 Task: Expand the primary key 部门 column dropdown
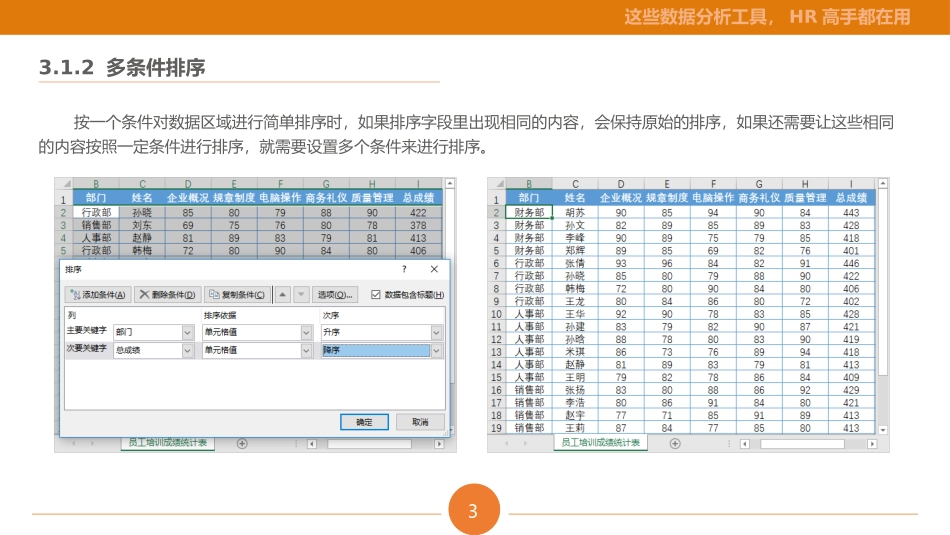[188, 332]
